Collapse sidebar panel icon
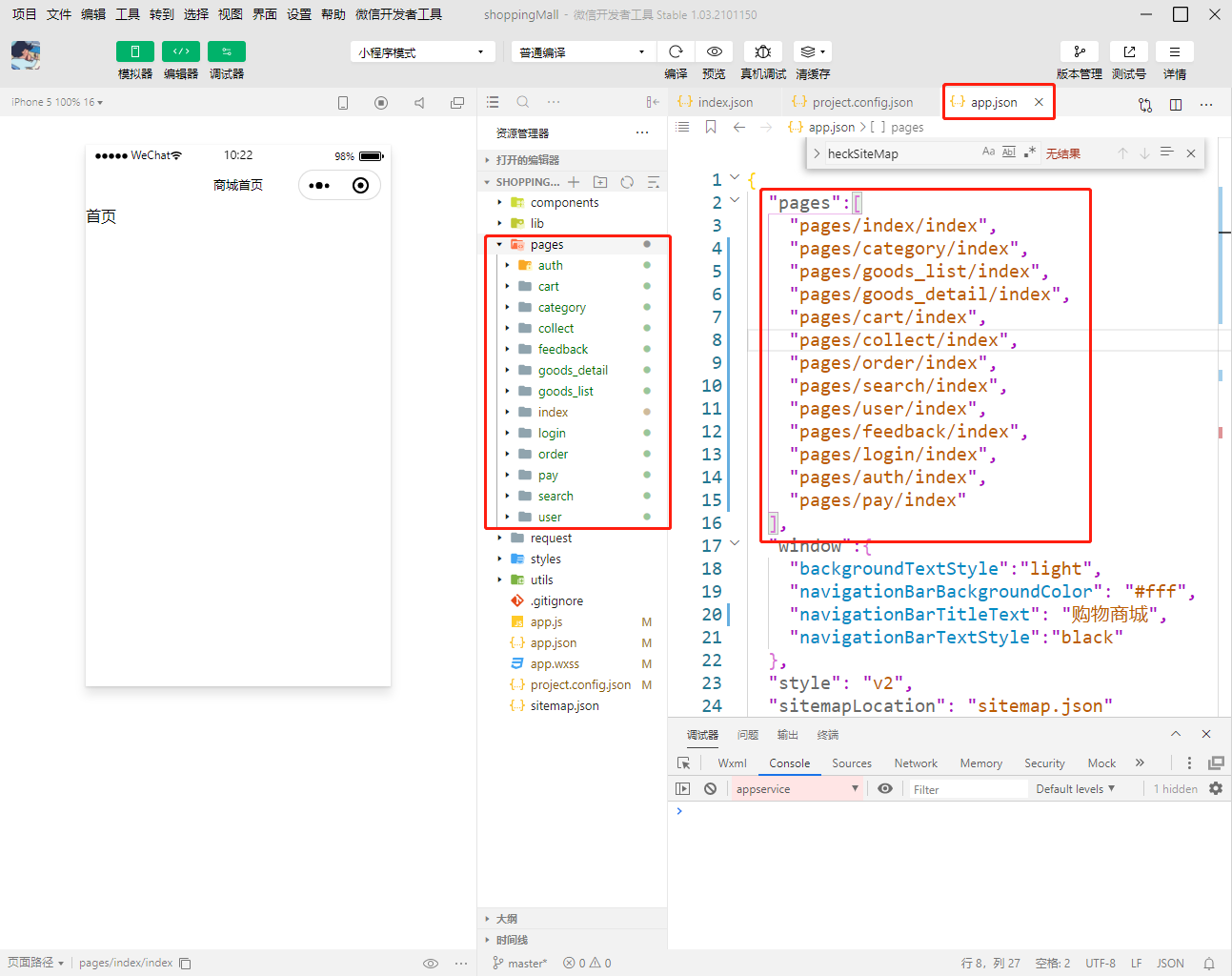This screenshot has height=976, width=1232. pos(653,102)
